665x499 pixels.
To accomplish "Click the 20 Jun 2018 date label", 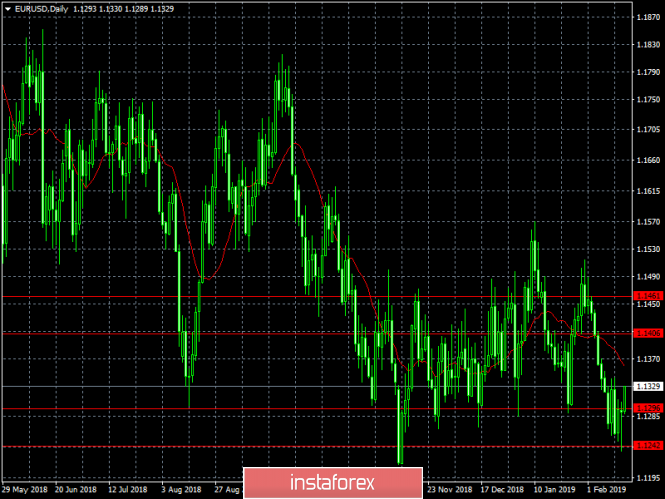I will click(x=77, y=491).
